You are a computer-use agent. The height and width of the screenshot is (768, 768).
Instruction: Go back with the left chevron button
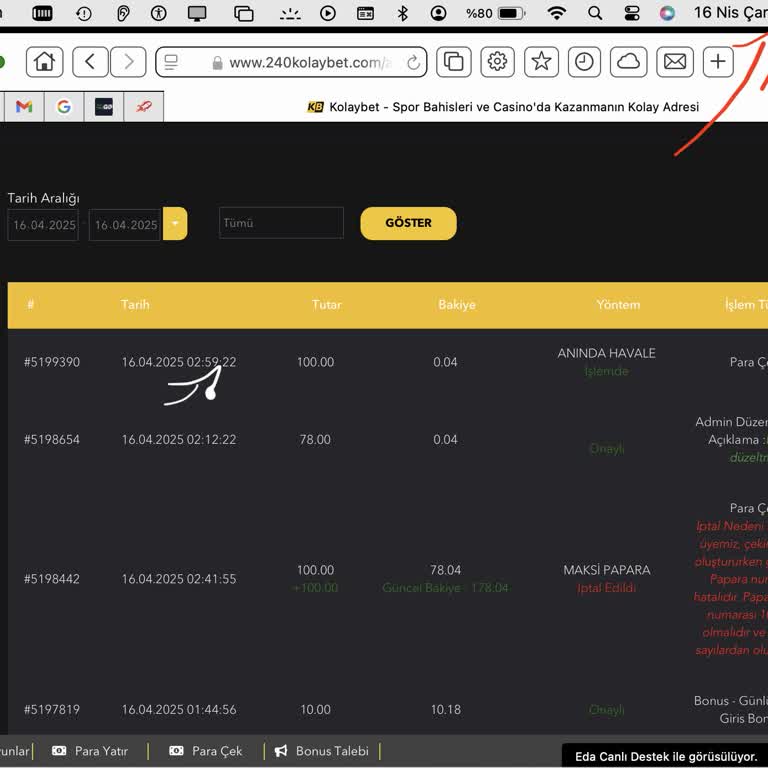click(x=90, y=62)
